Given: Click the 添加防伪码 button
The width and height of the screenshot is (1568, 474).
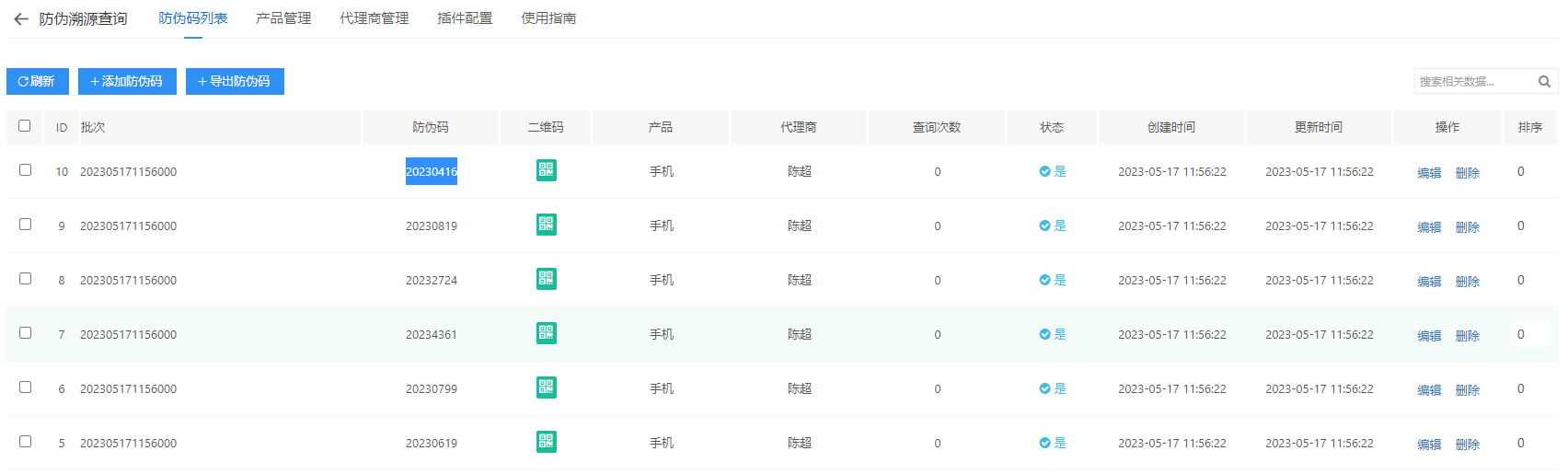Looking at the screenshot, I should pos(127,81).
